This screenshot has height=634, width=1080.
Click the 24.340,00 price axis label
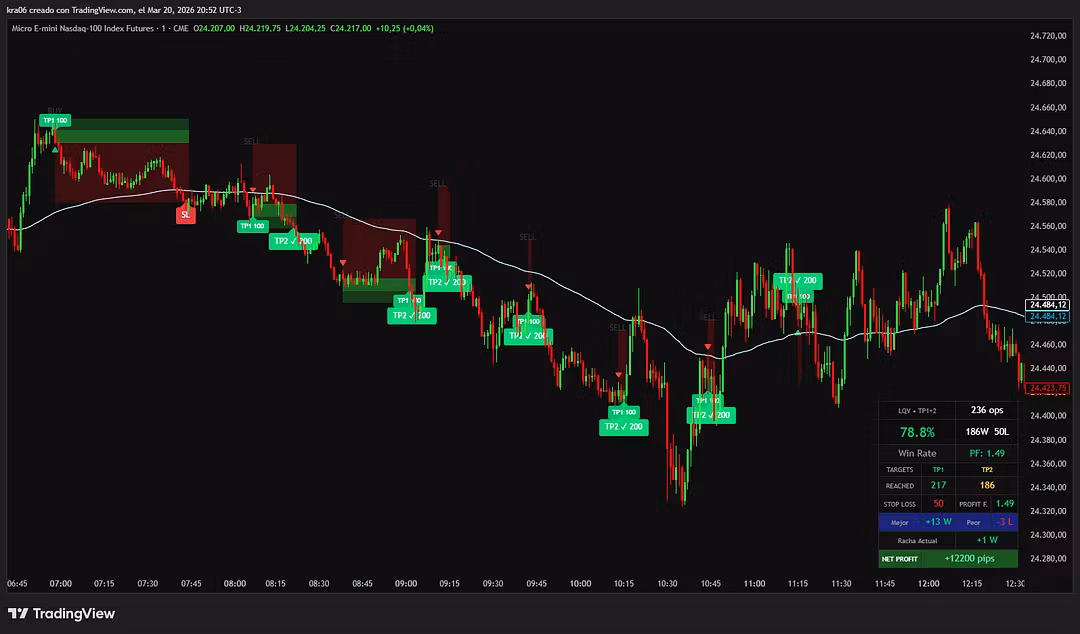1048,487
